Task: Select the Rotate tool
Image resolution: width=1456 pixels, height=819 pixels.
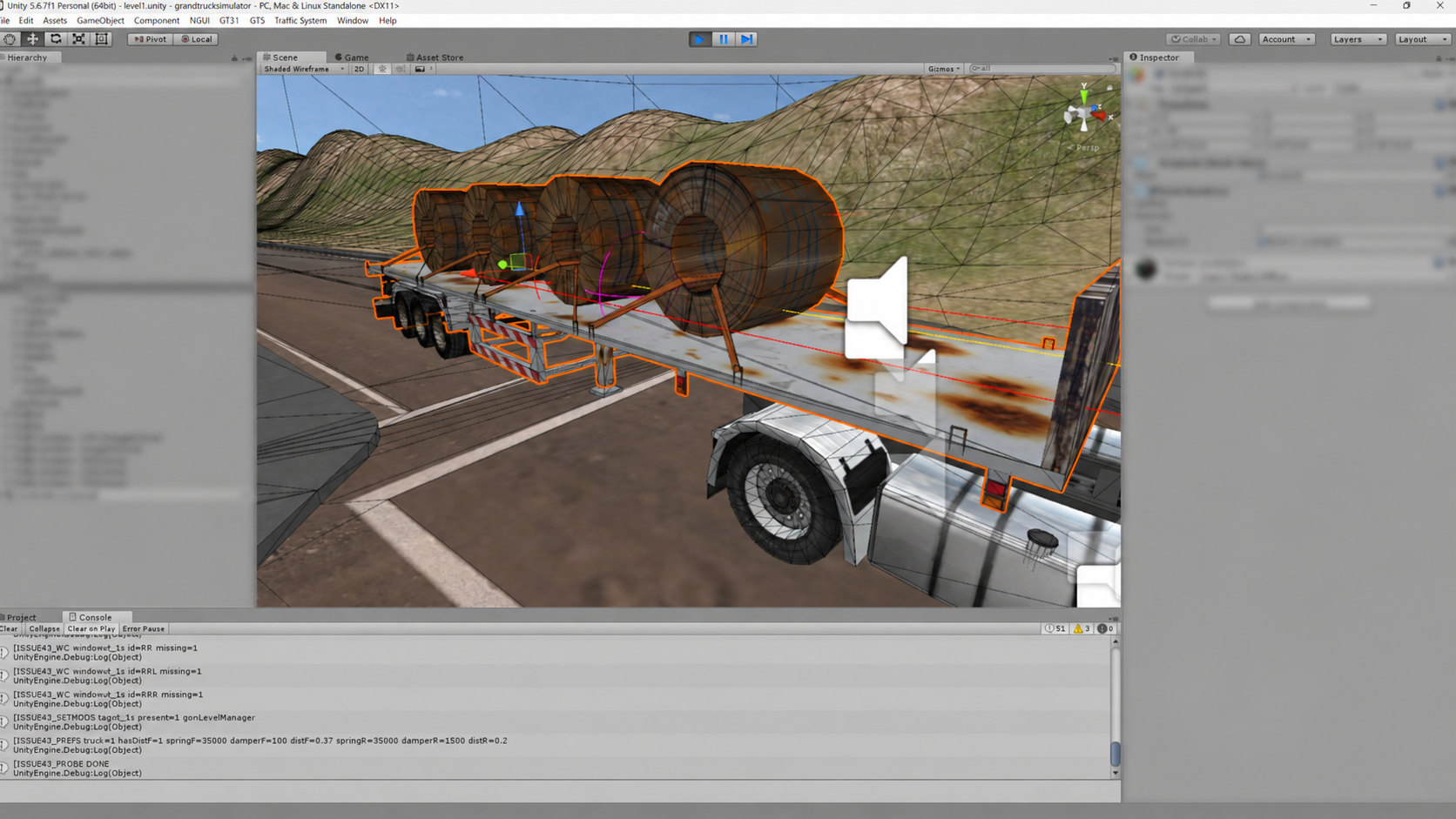Action: click(56, 39)
